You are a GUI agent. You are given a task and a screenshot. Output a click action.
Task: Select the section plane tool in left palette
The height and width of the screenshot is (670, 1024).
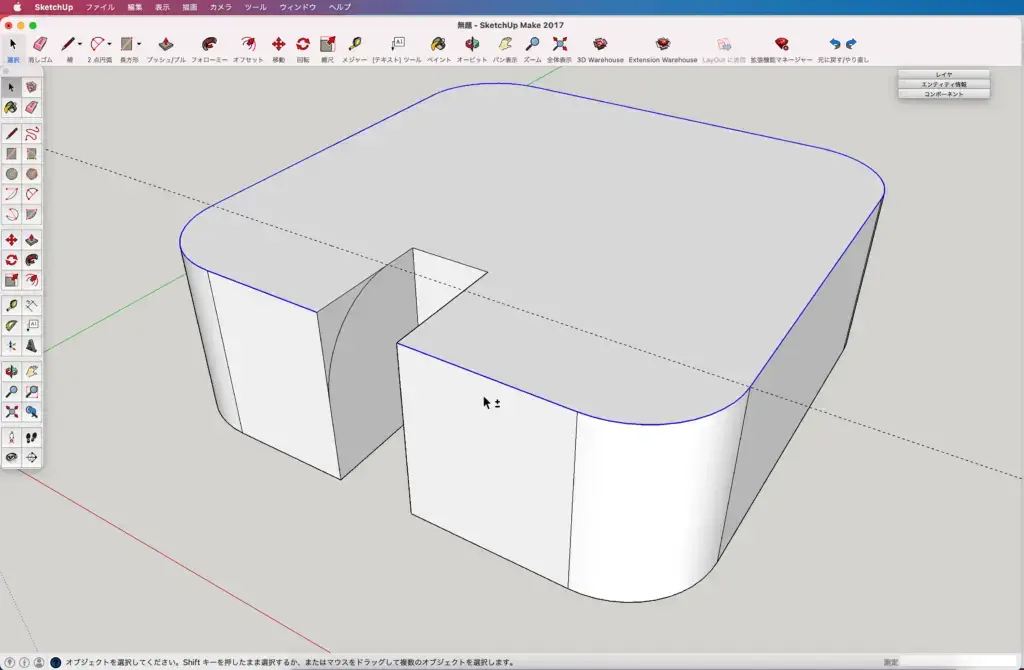(31, 458)
